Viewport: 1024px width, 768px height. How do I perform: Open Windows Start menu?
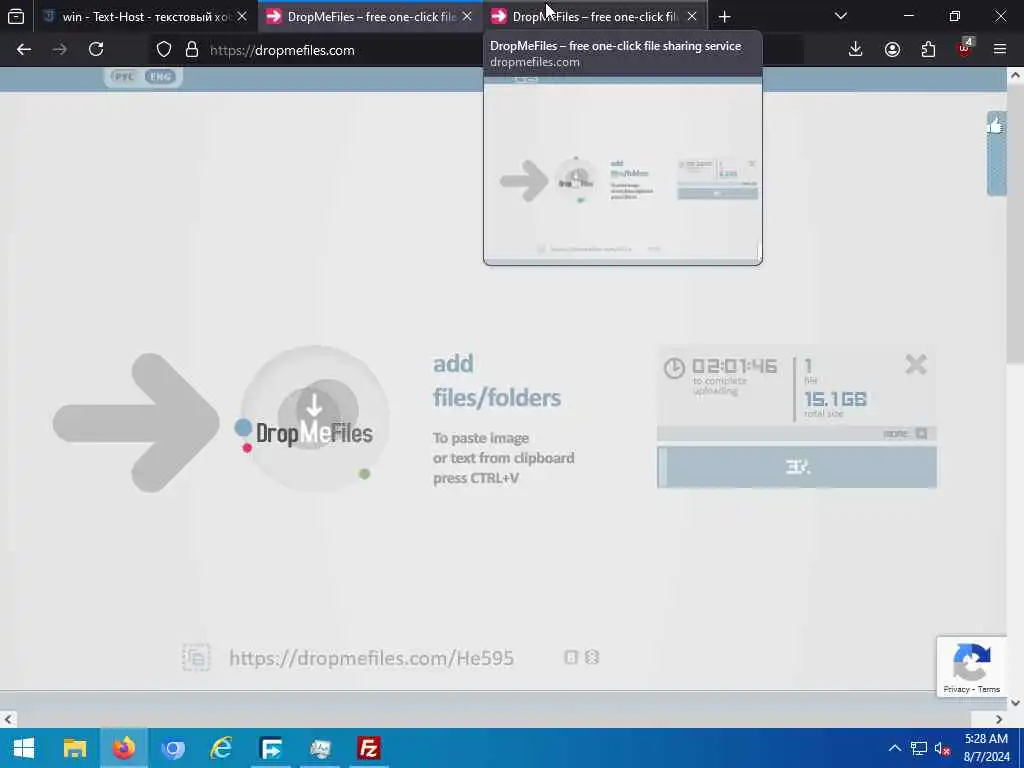click(x=24, y=748)
